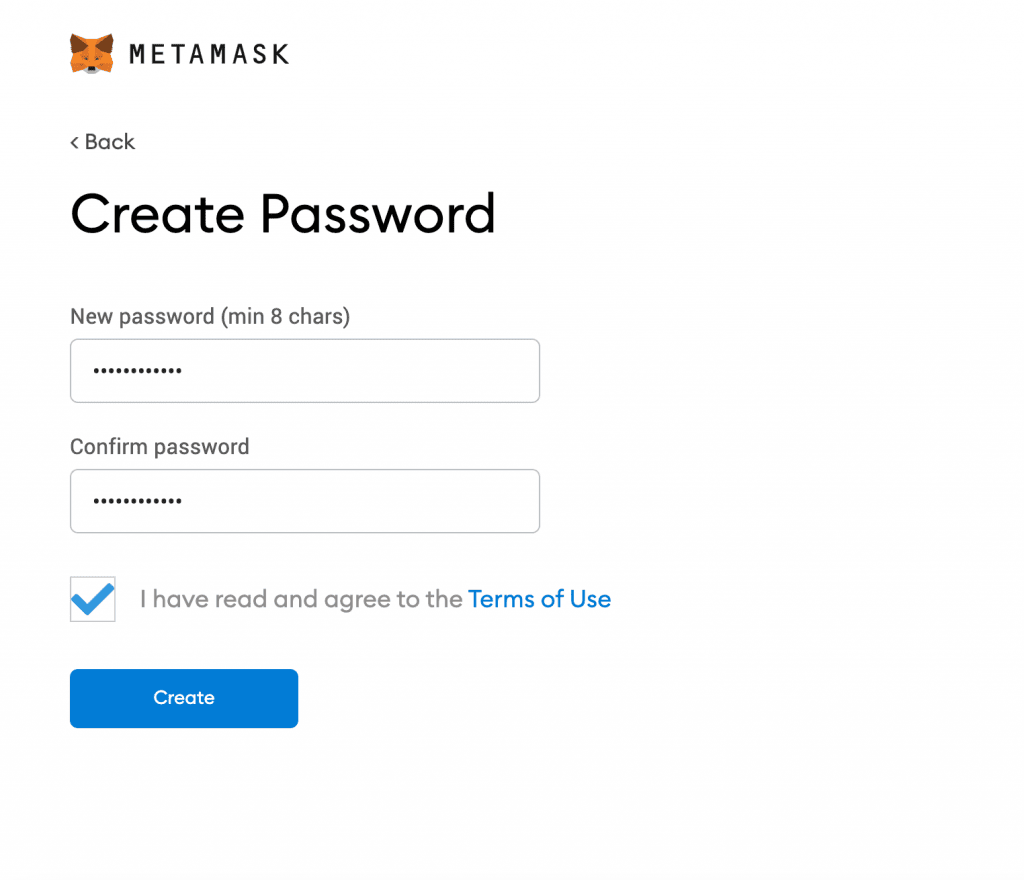The height and width of the screenshot is (880, 1024).
Task: Open the Terms of Use link
Action: click(x=539, y=599)
